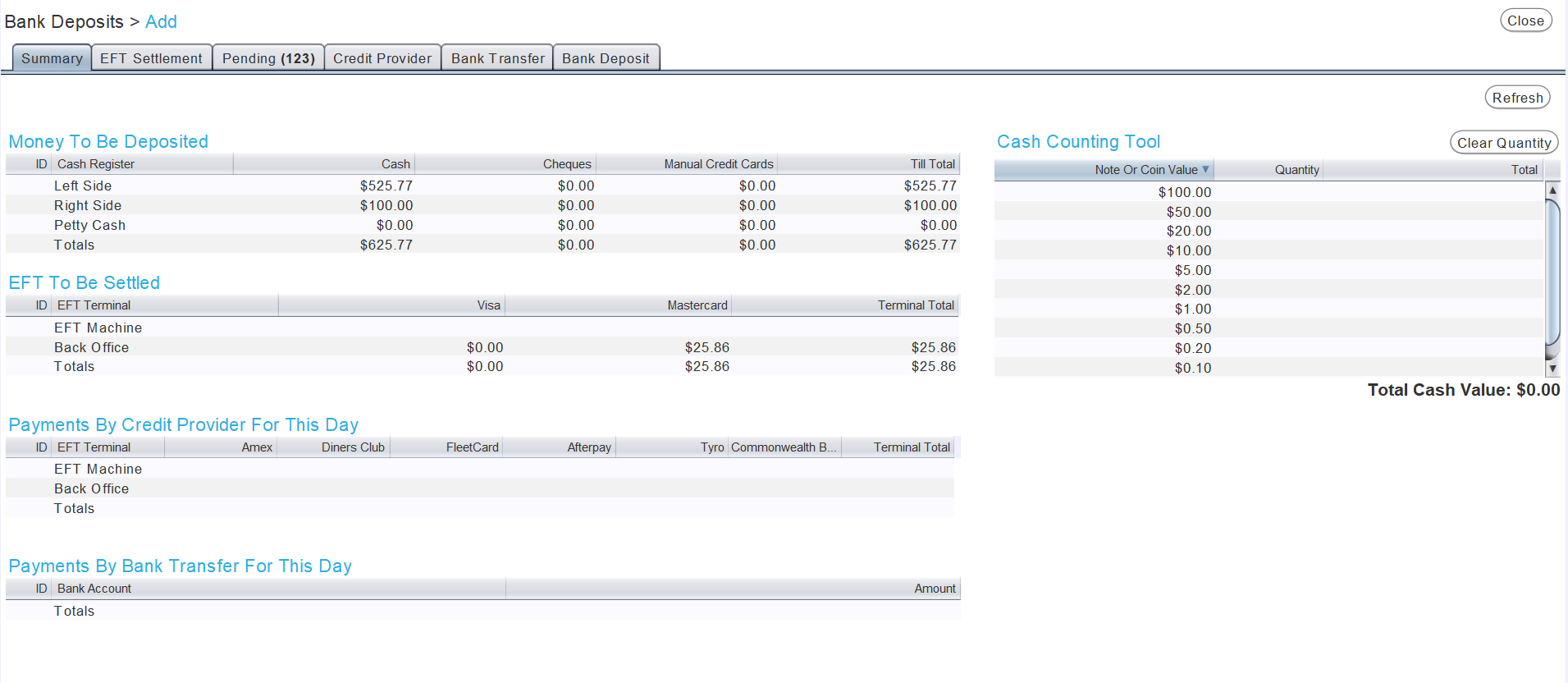Click the FleetCard column header

[446, 447]
